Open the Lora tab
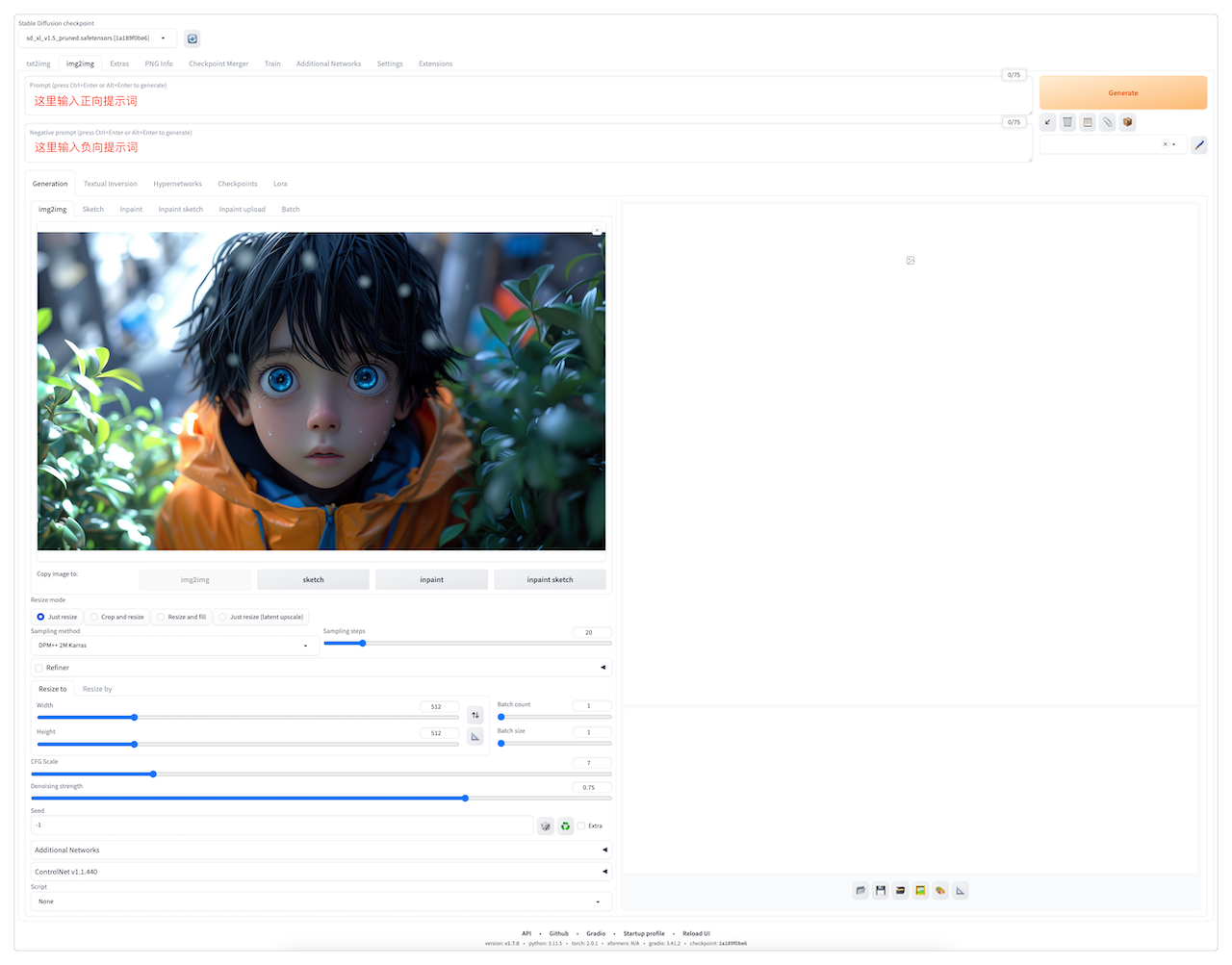Screen dimensions: 1232x965 point(280,184)
